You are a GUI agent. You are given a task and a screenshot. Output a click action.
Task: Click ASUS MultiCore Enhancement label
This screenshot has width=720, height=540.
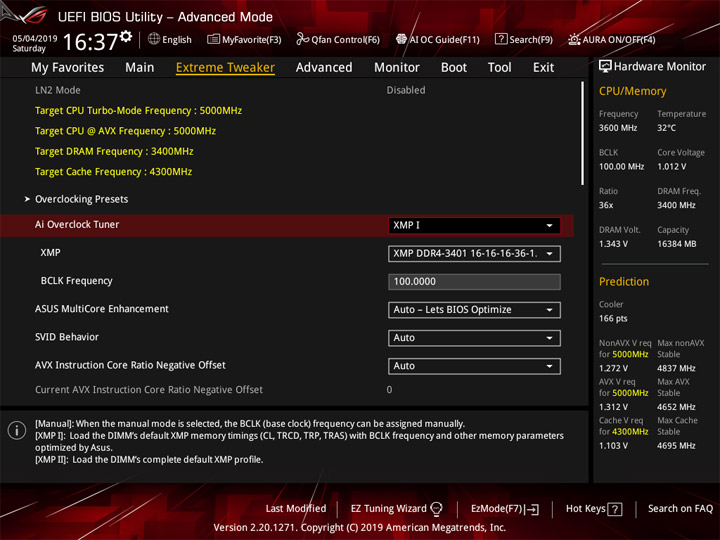pos(101,309)
